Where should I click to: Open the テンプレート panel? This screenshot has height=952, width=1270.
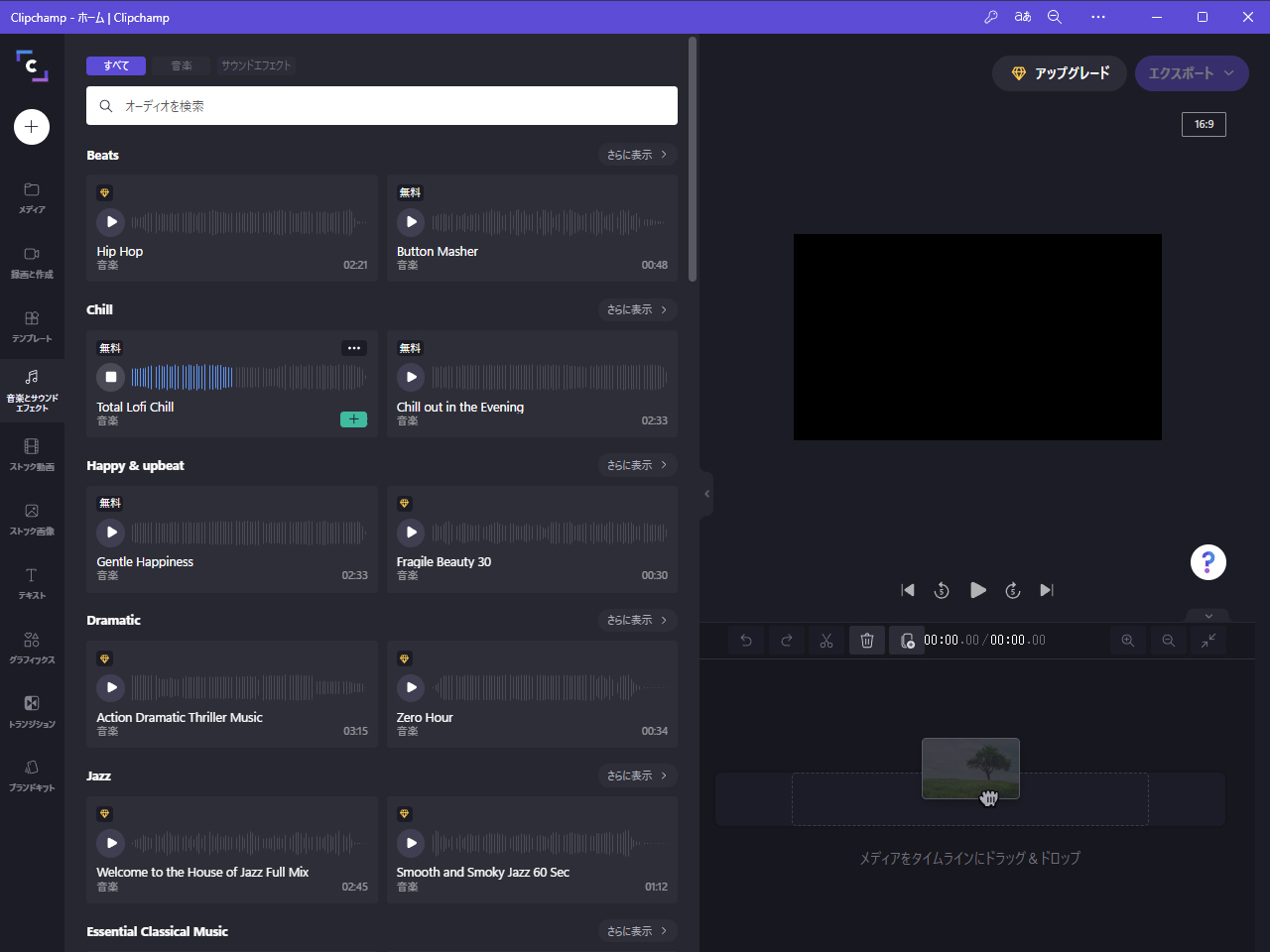32,327
